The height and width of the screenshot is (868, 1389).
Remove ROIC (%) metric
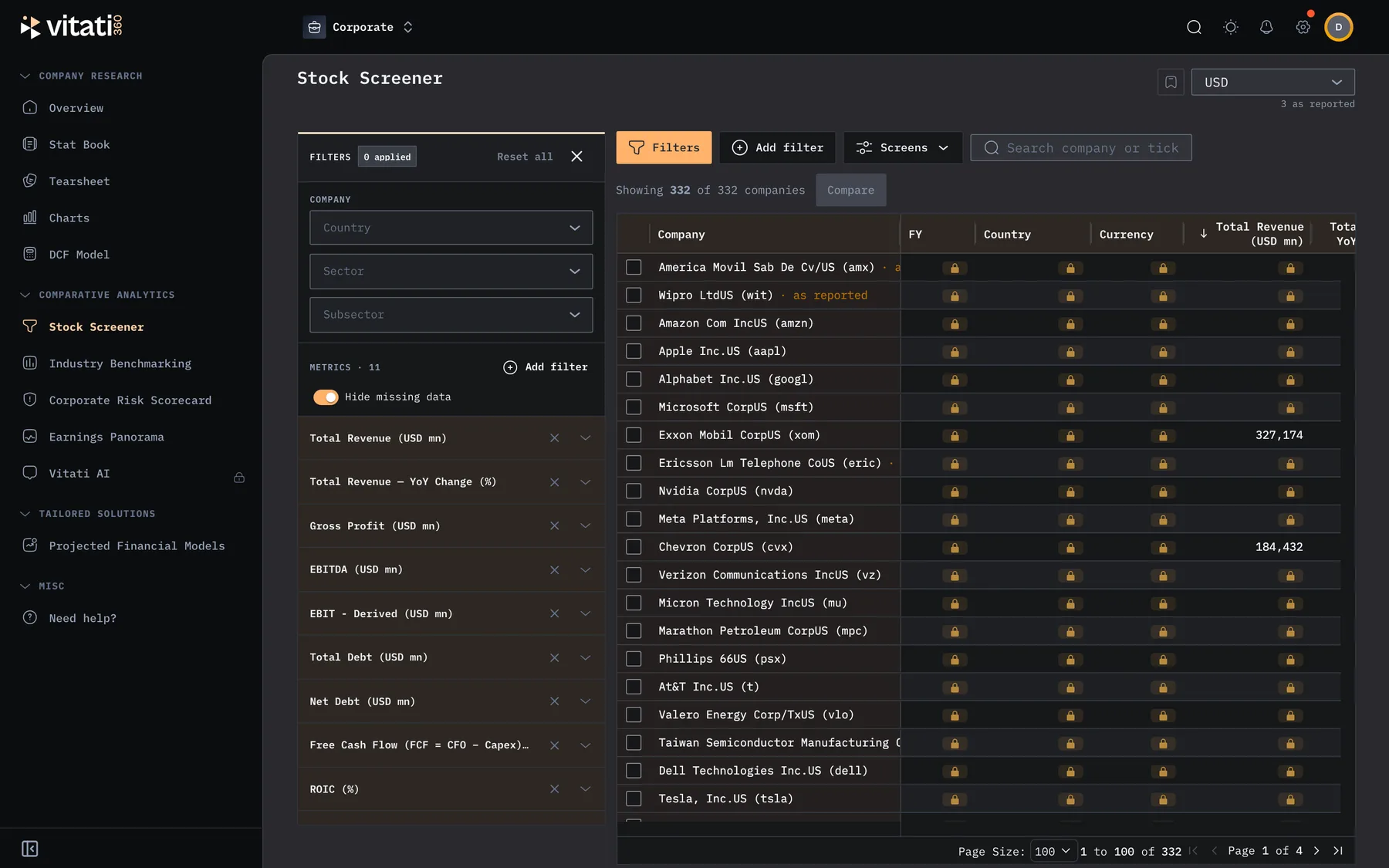point(554,789)
